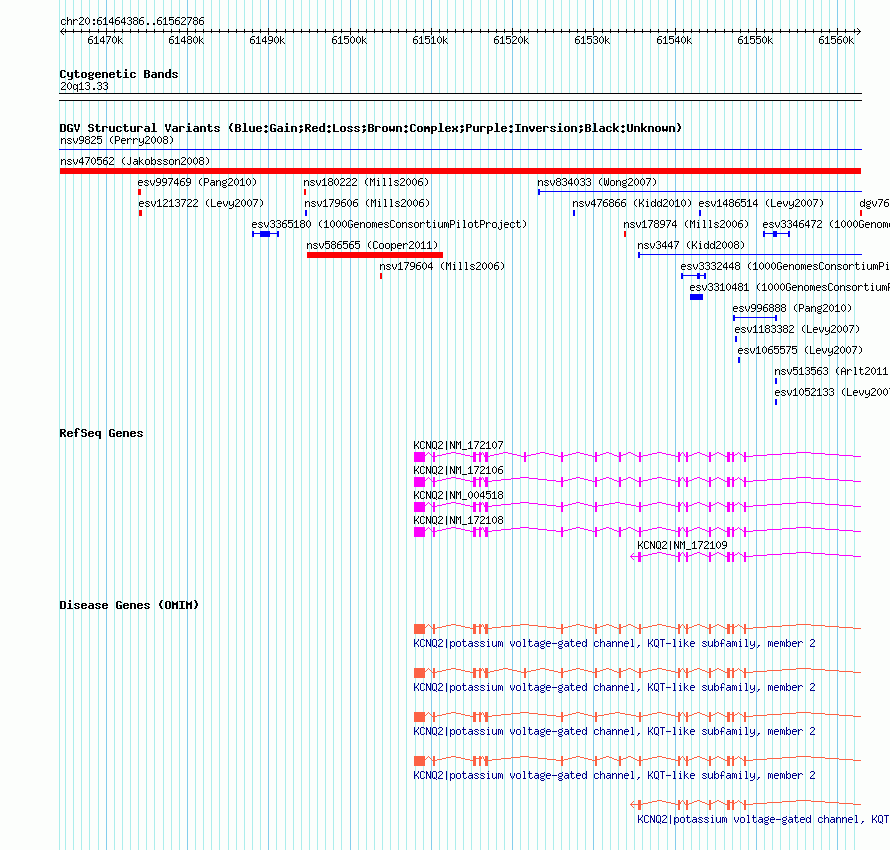Open transcript KCNQ2|NM_172106

(x=458, y=470)
